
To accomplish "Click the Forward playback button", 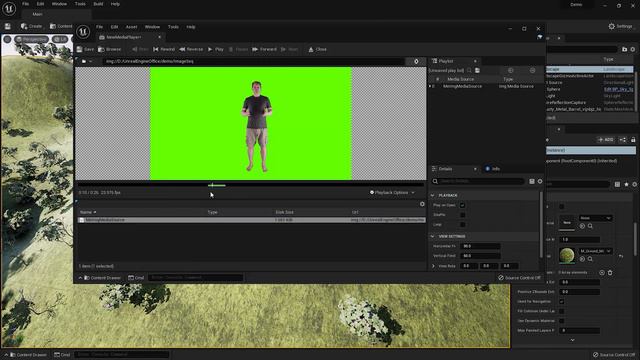I will coord(264,49).
